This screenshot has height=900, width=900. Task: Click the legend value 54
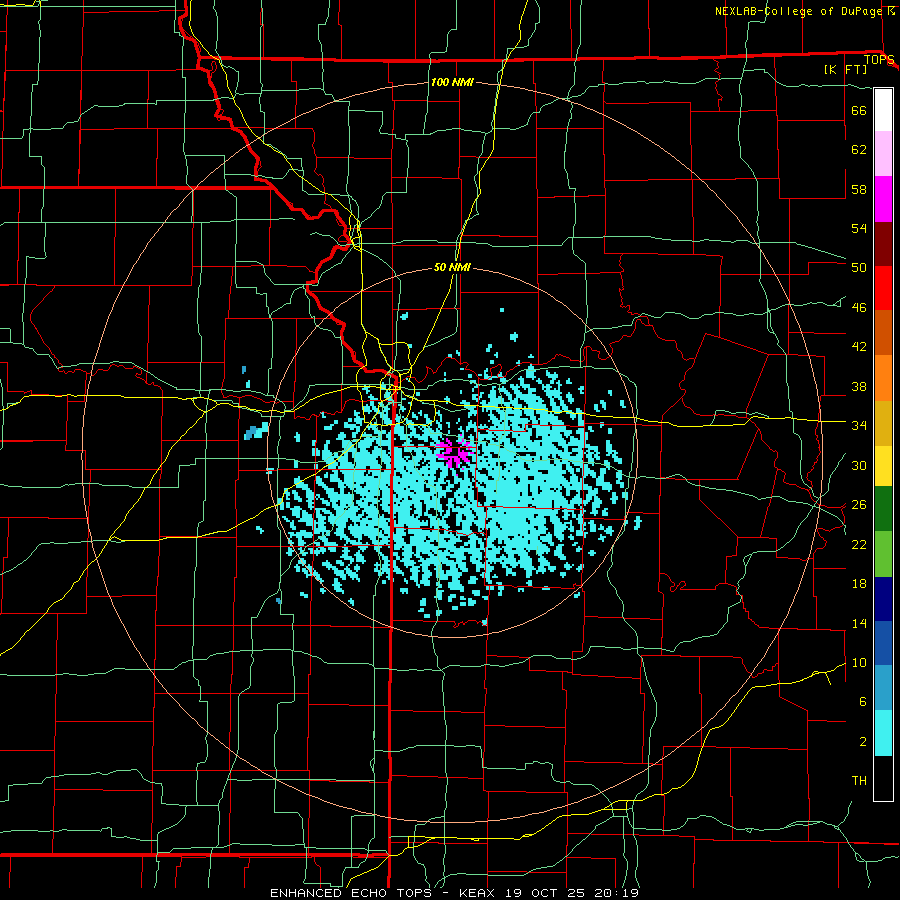(x=859, y=228)
